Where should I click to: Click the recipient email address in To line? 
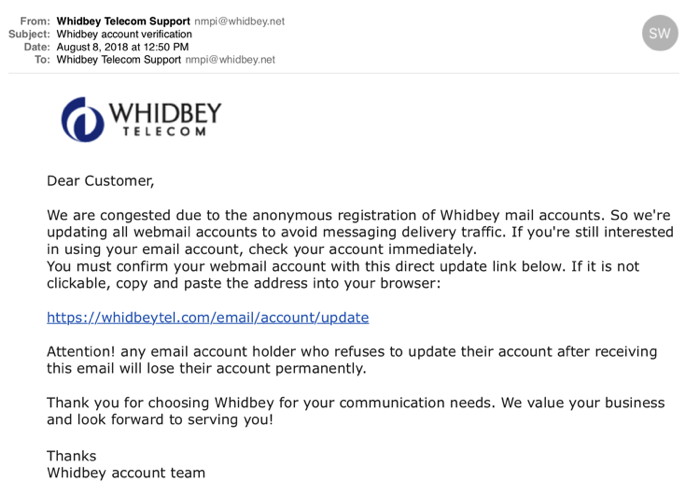click(x=230, y=59)
